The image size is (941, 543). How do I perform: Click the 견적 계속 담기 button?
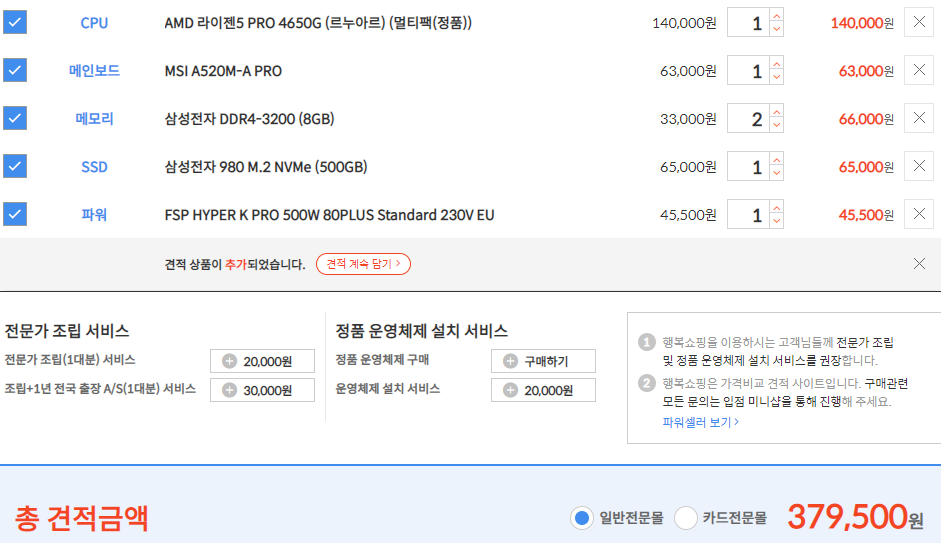[363, 264]
